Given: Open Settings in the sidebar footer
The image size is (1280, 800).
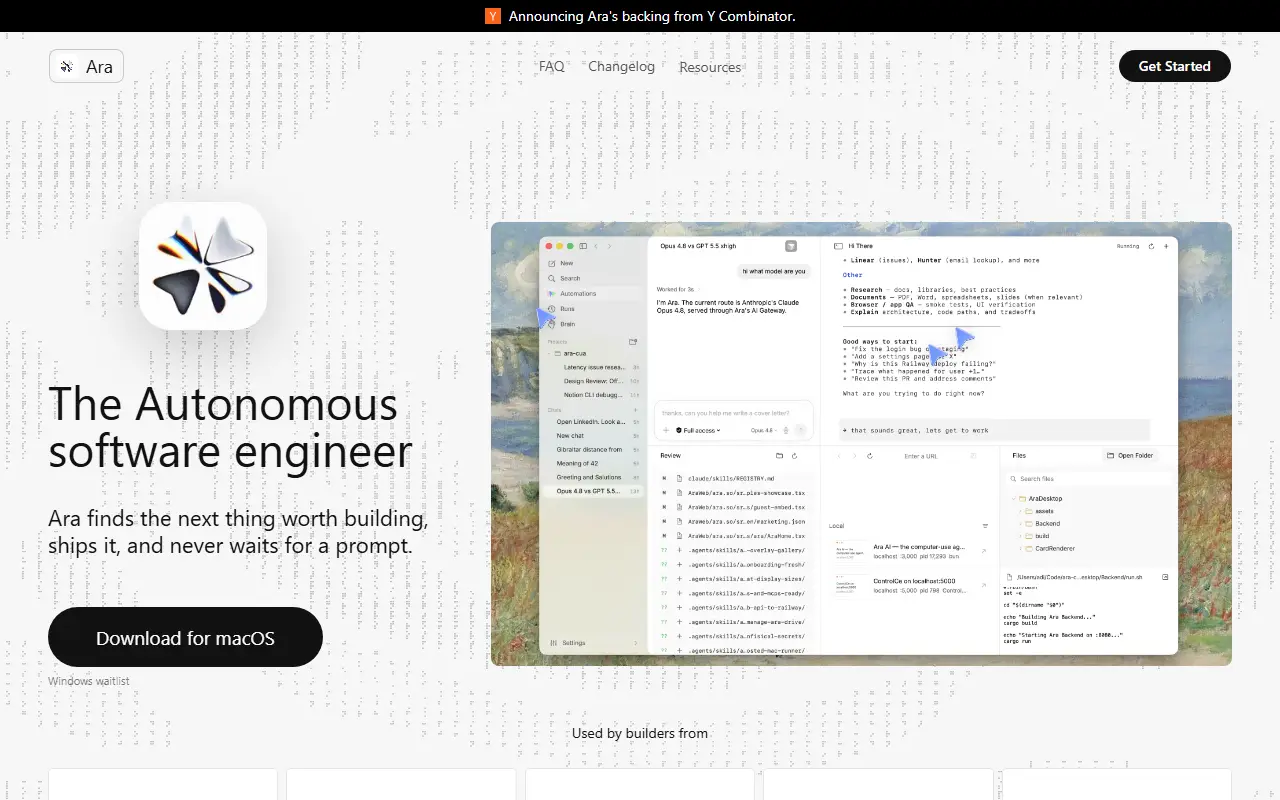Looking at the screenshot, I should [x=592, y=643].
